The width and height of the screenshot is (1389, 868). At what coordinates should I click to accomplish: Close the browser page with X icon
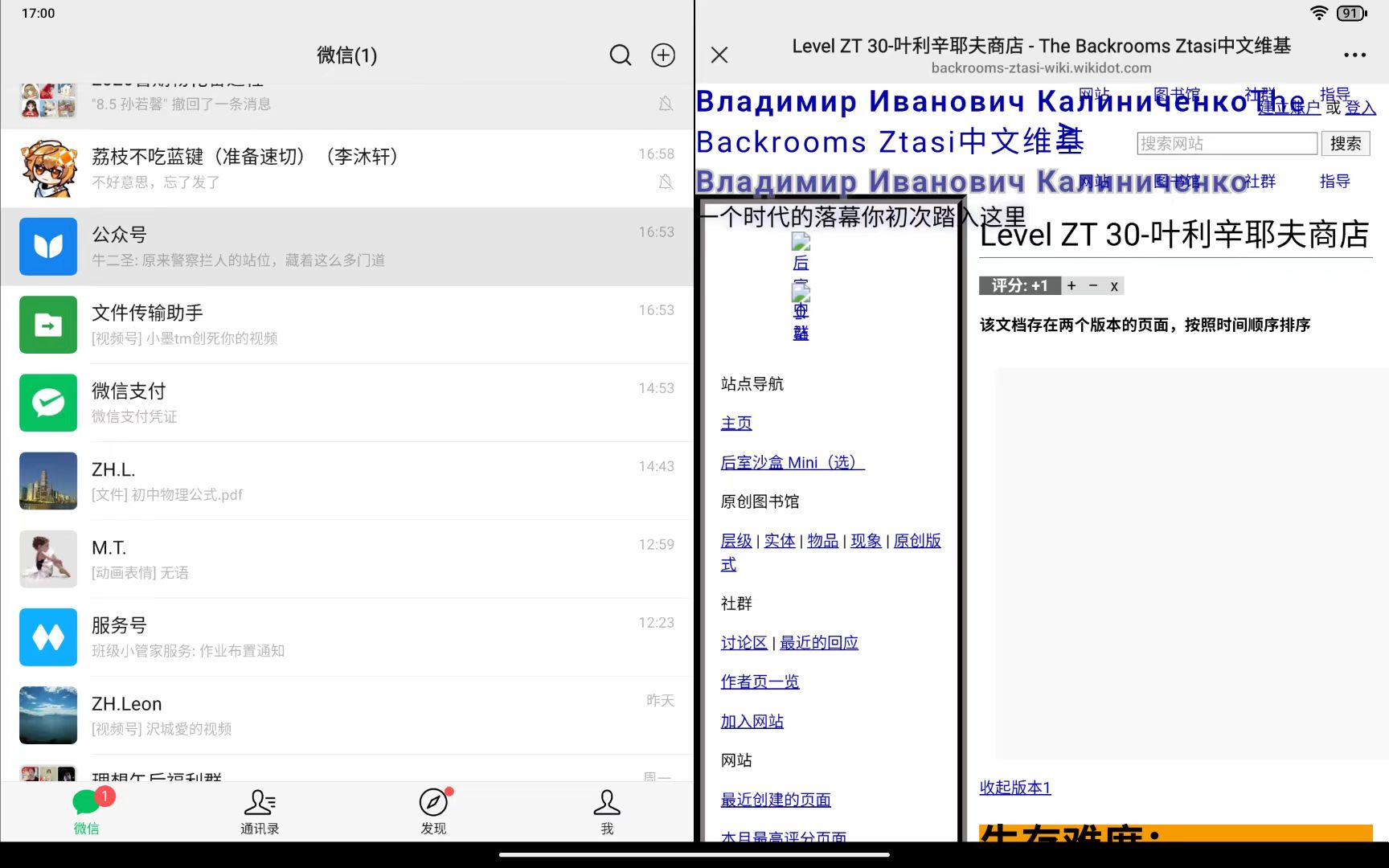pos(719,55)
